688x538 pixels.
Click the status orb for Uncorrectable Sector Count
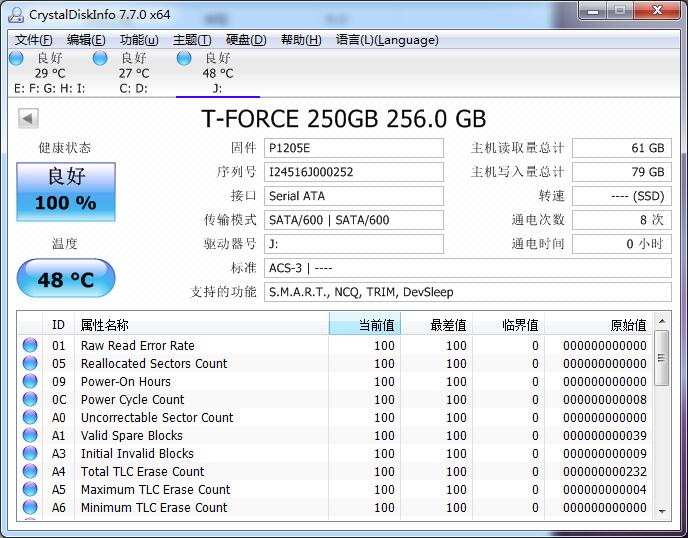[30, 417]
